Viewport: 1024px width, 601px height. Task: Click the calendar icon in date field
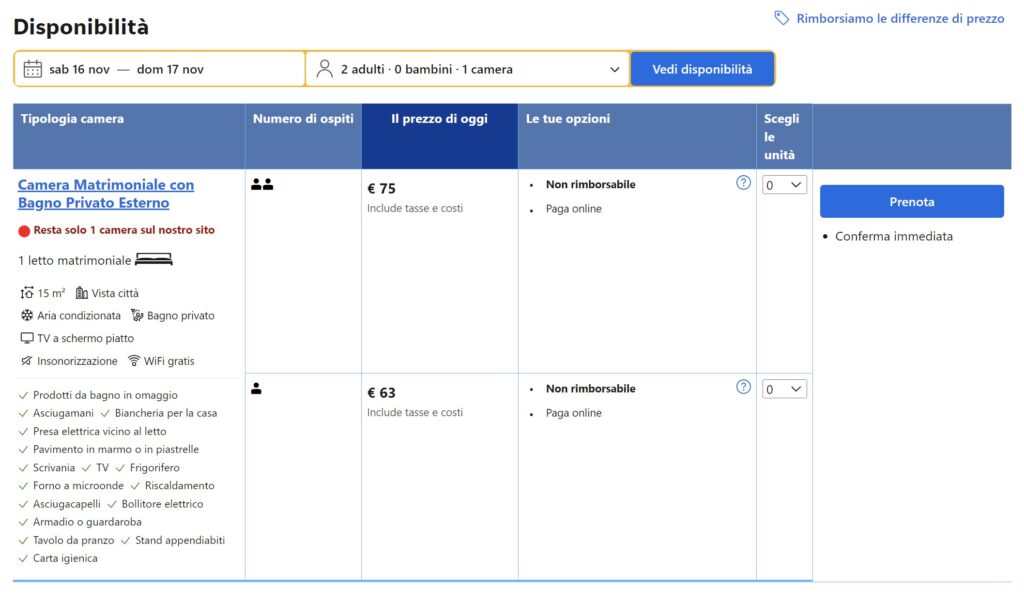[33, 69]
